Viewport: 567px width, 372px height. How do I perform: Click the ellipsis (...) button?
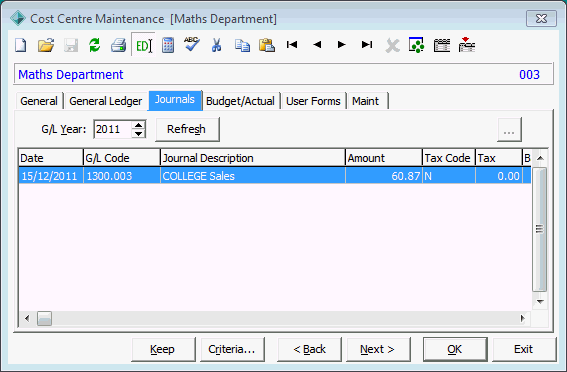pos(509,129)
